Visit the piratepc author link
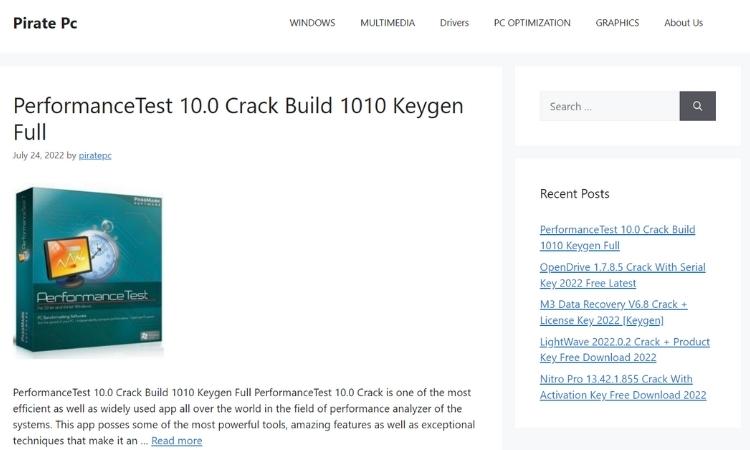750x450 pixels. click(95, 155)
